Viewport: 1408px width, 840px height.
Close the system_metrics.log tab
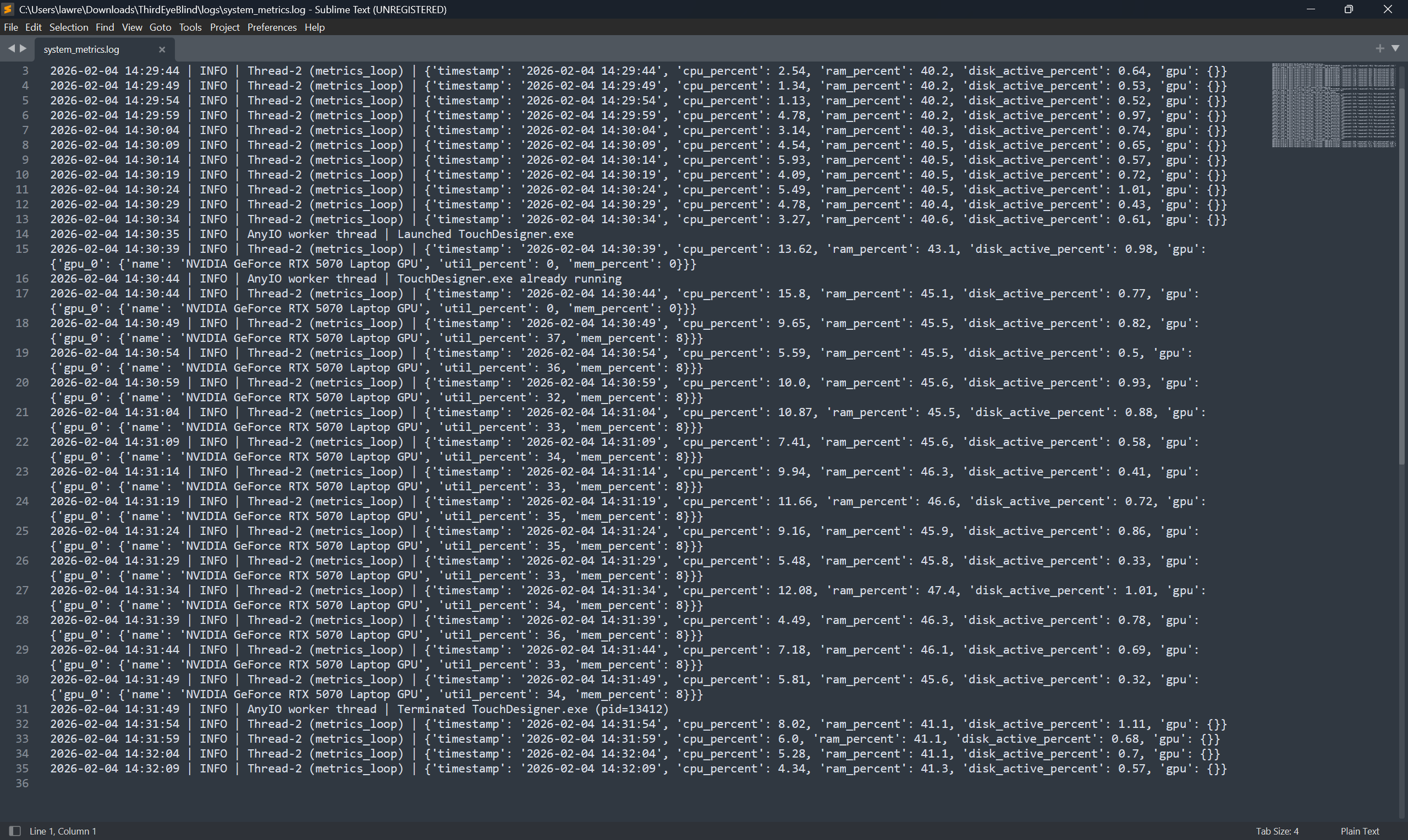click(x=162, y=49)
